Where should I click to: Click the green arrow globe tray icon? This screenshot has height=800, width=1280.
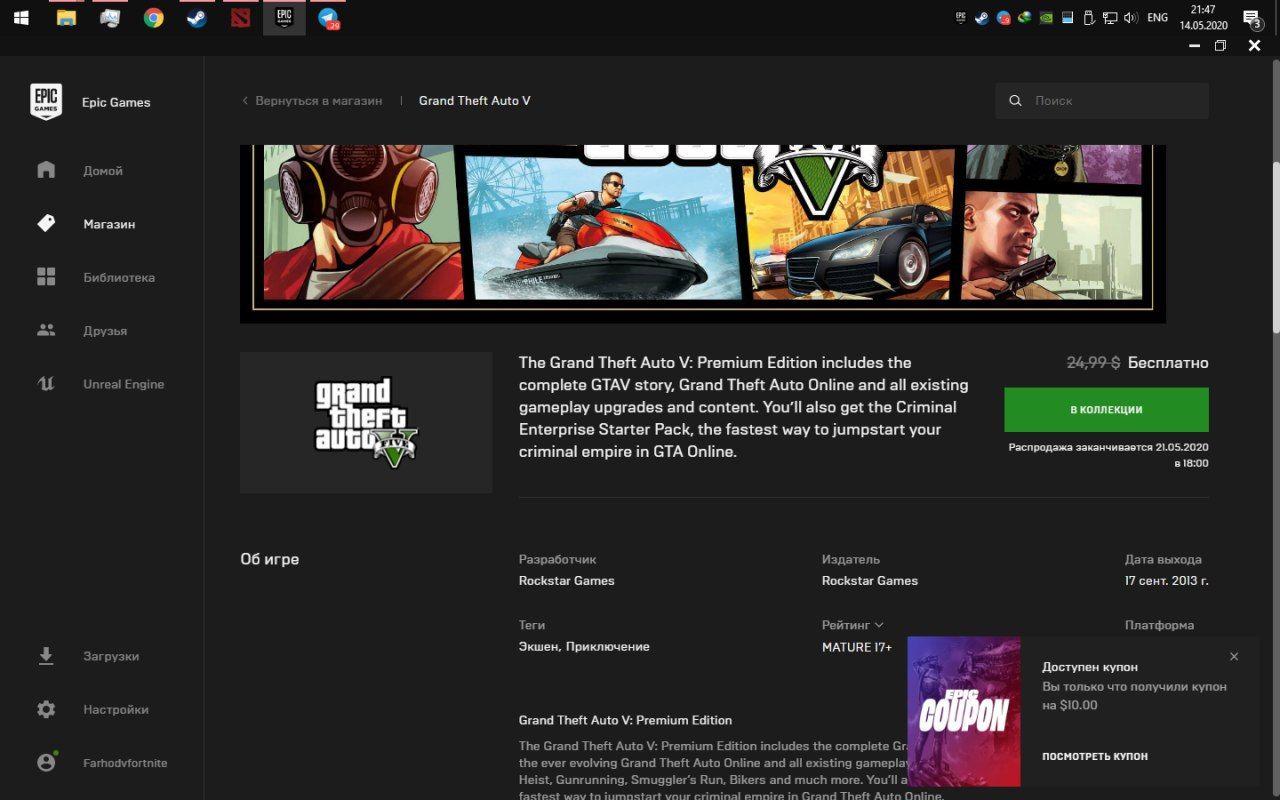1025,18
